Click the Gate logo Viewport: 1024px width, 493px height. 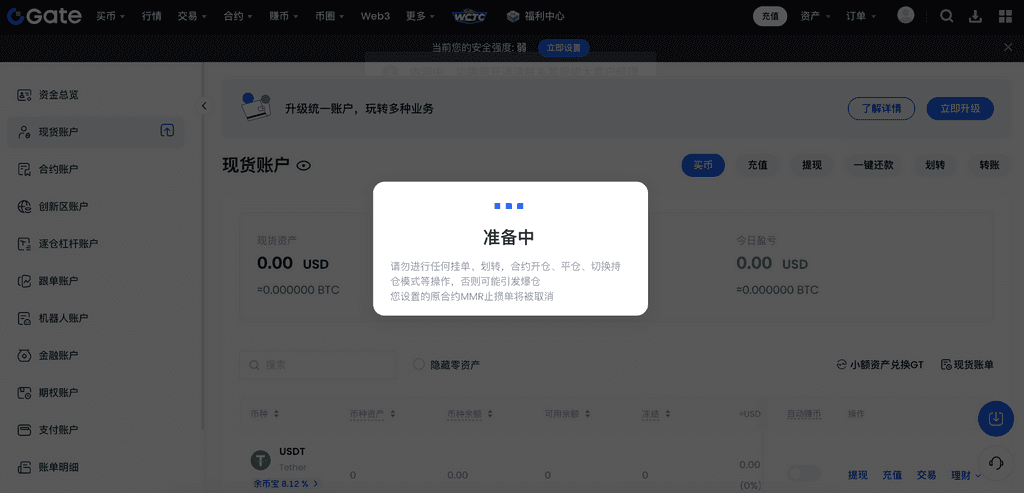43,16
